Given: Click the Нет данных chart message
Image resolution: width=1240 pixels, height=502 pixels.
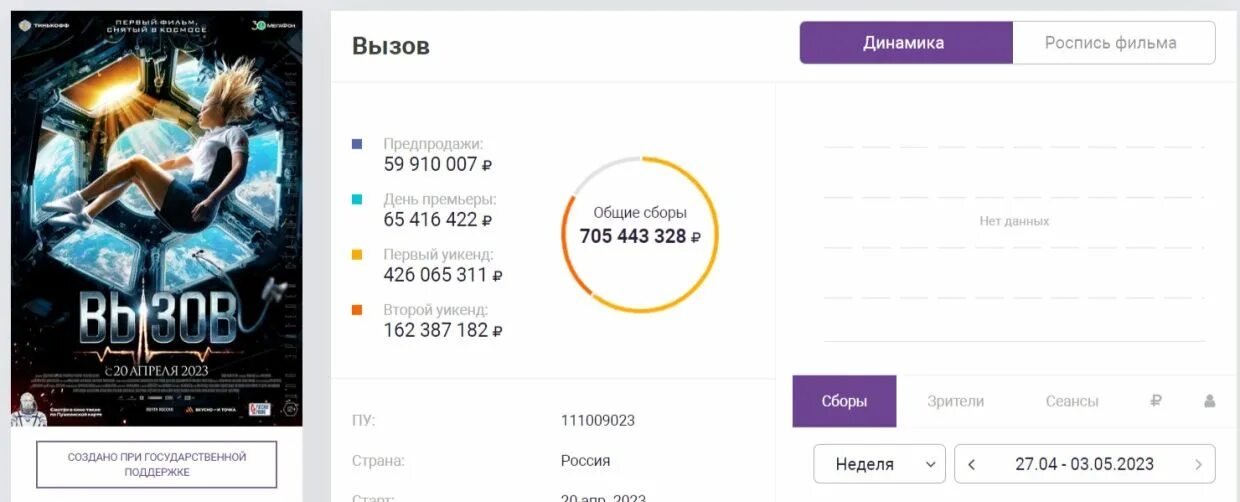Looking at the screenshot, I should point(1014,221).
